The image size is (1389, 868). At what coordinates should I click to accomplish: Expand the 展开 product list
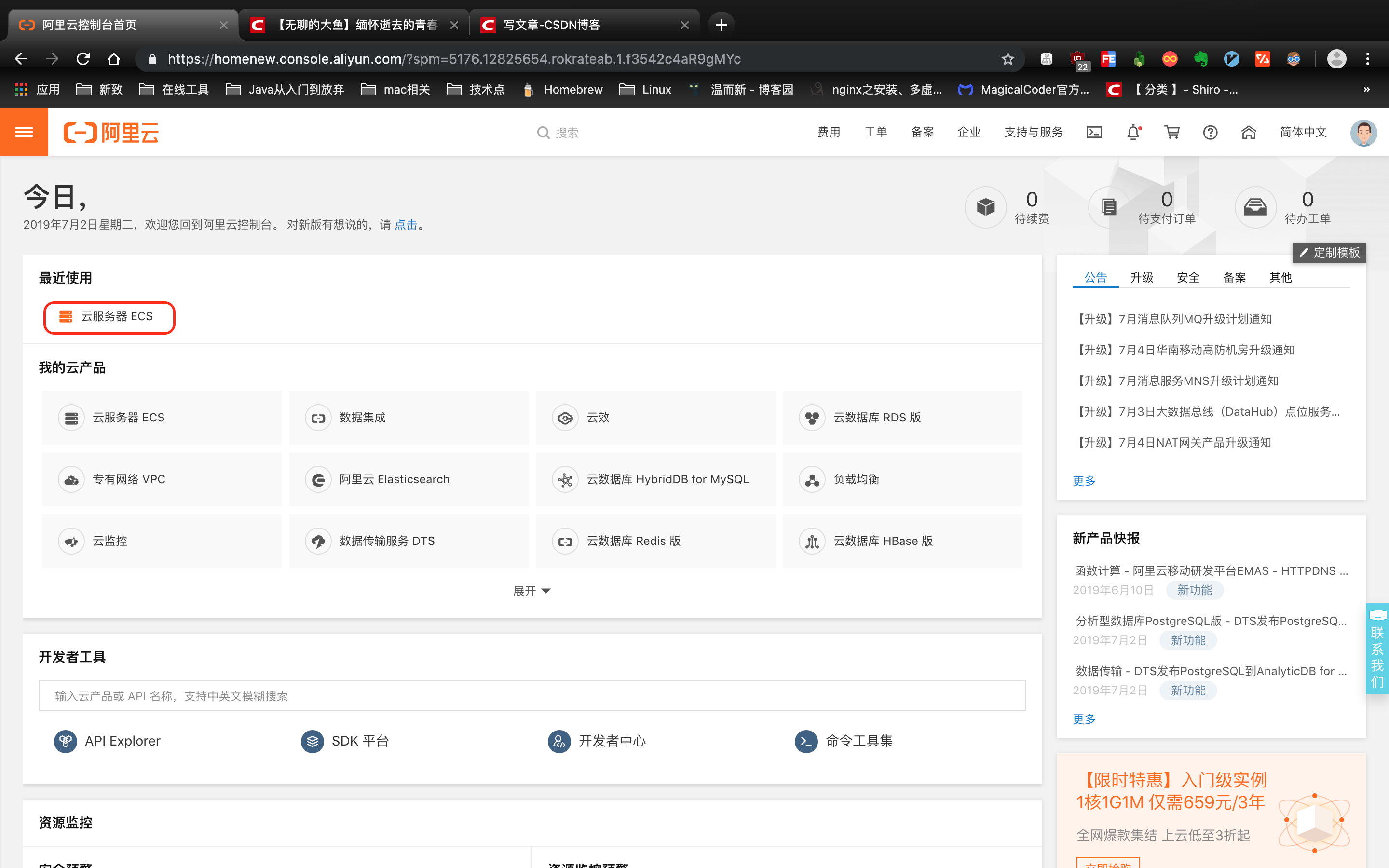click(x=531, y=590)
